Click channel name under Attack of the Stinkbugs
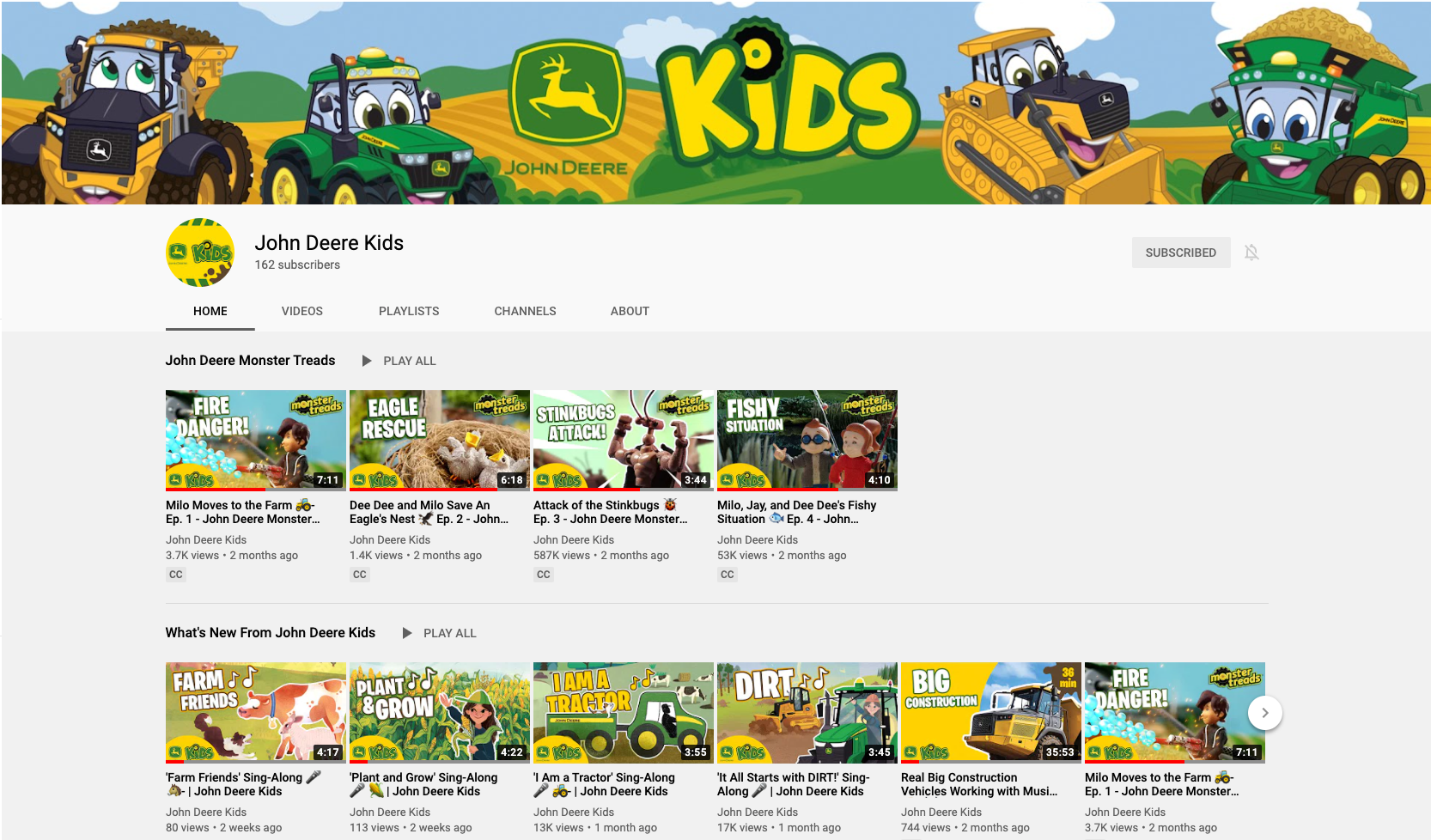This screenshot has height=840, width=1431. click(574, 540)
